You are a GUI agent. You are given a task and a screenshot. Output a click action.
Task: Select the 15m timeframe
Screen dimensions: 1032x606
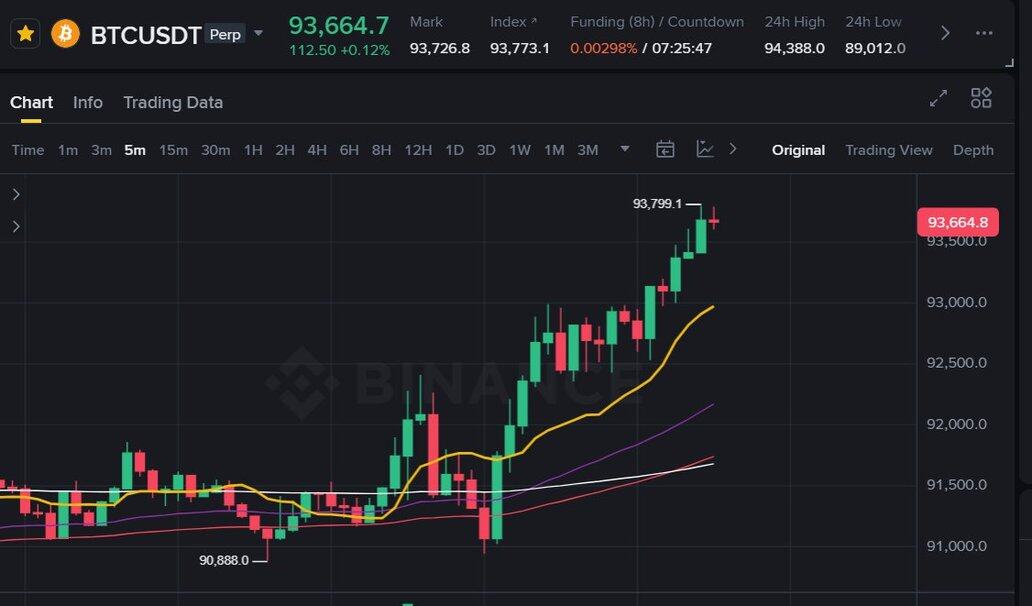(173, 150)
